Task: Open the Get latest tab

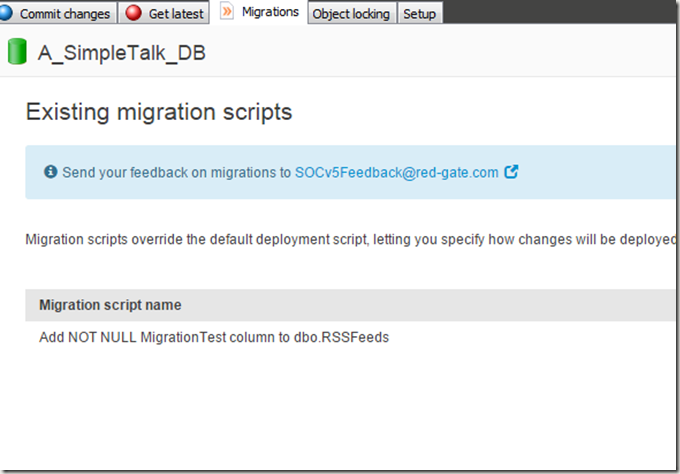Action: (x=176, y=13)
